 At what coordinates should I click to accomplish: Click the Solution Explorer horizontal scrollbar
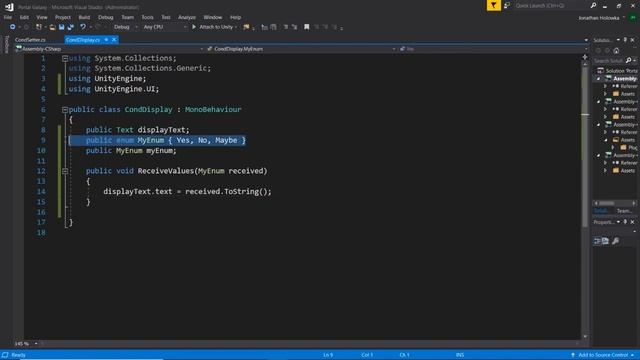click(615, 203)
